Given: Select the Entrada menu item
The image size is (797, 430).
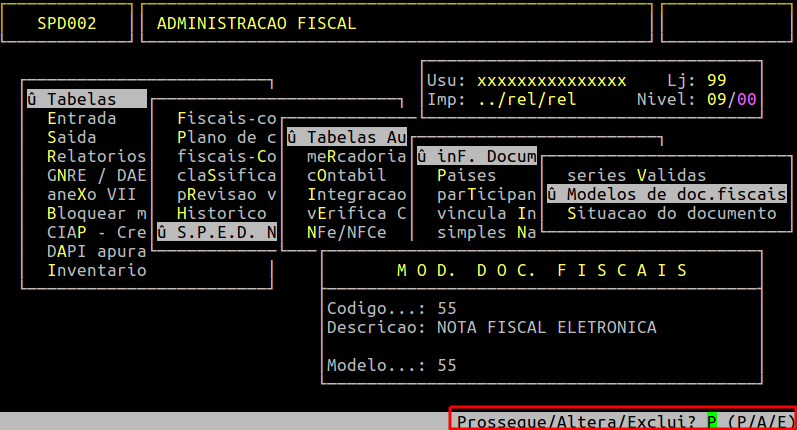Looking at the screenshot, I should 81,118.
